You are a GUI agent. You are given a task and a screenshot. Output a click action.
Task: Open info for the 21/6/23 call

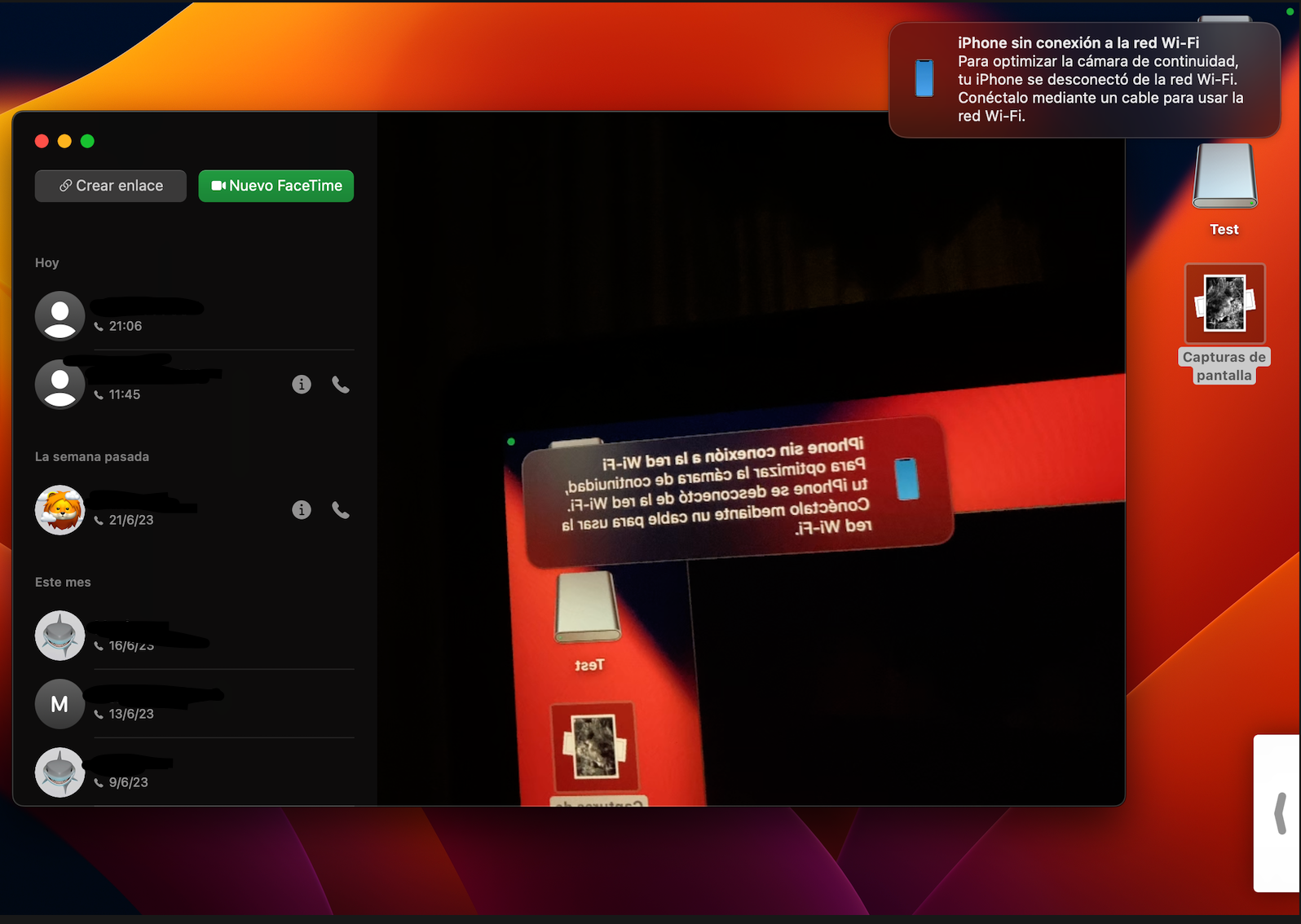tap(302, 510)
